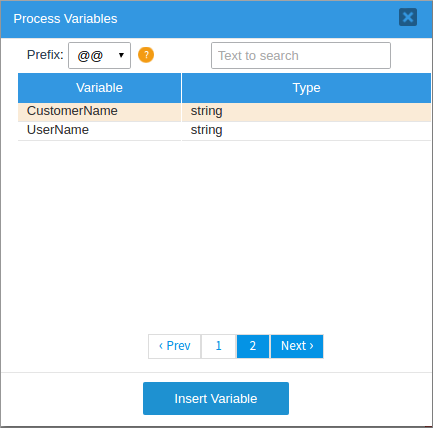Click the dropdown arrow beside @@

(121, 55)
